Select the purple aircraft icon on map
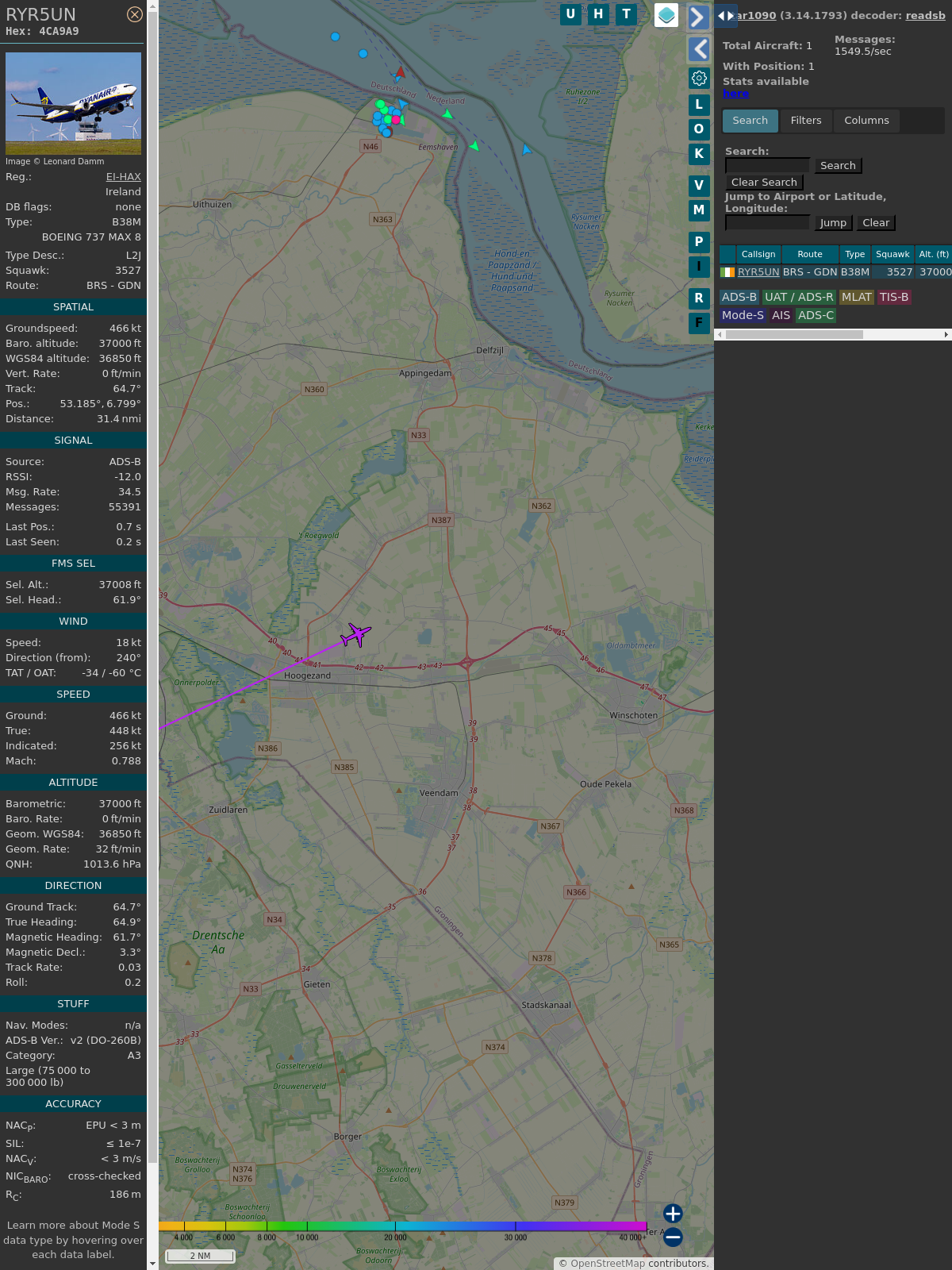The image size is (952, 1270). pyautogui.click(x=355, y=634)
